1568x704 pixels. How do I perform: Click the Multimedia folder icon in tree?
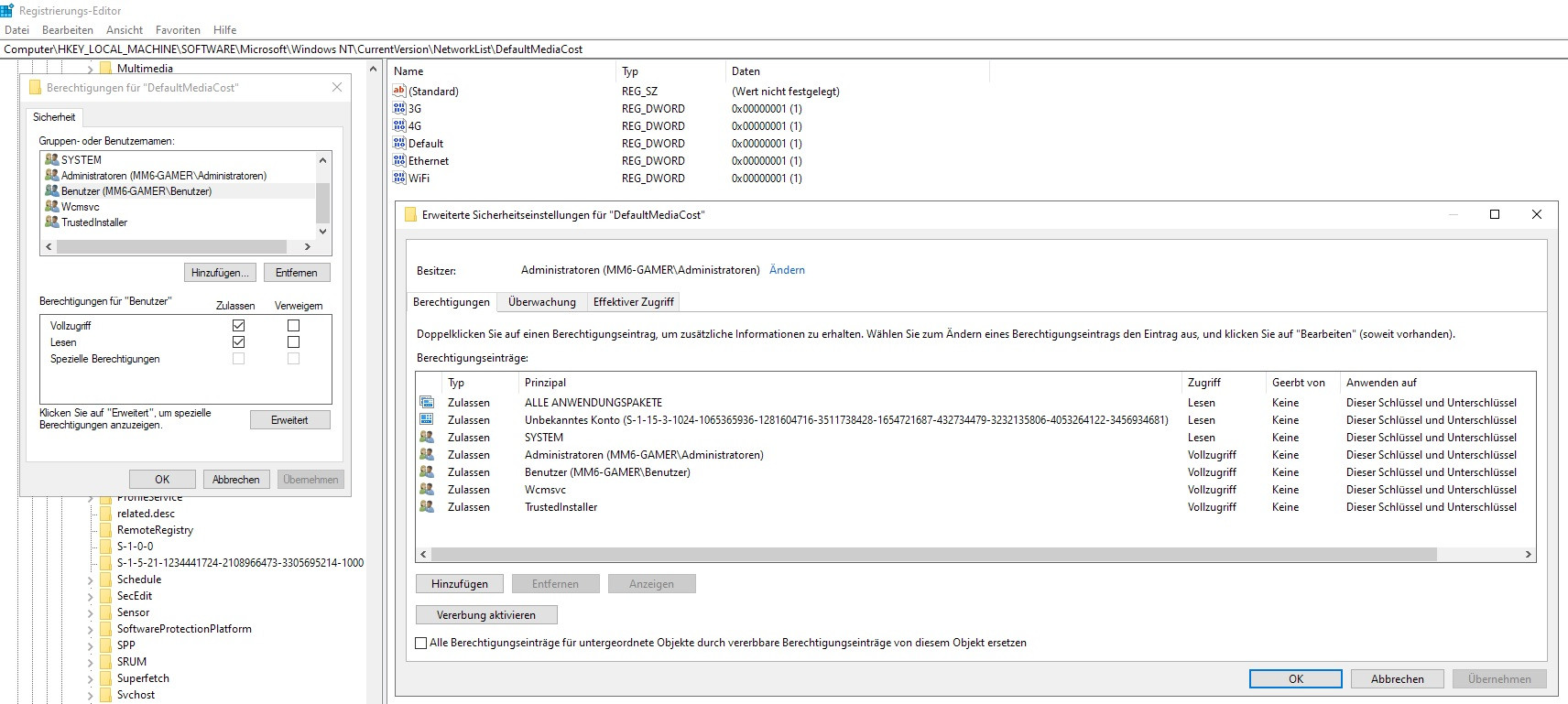[x=105, y=69]
